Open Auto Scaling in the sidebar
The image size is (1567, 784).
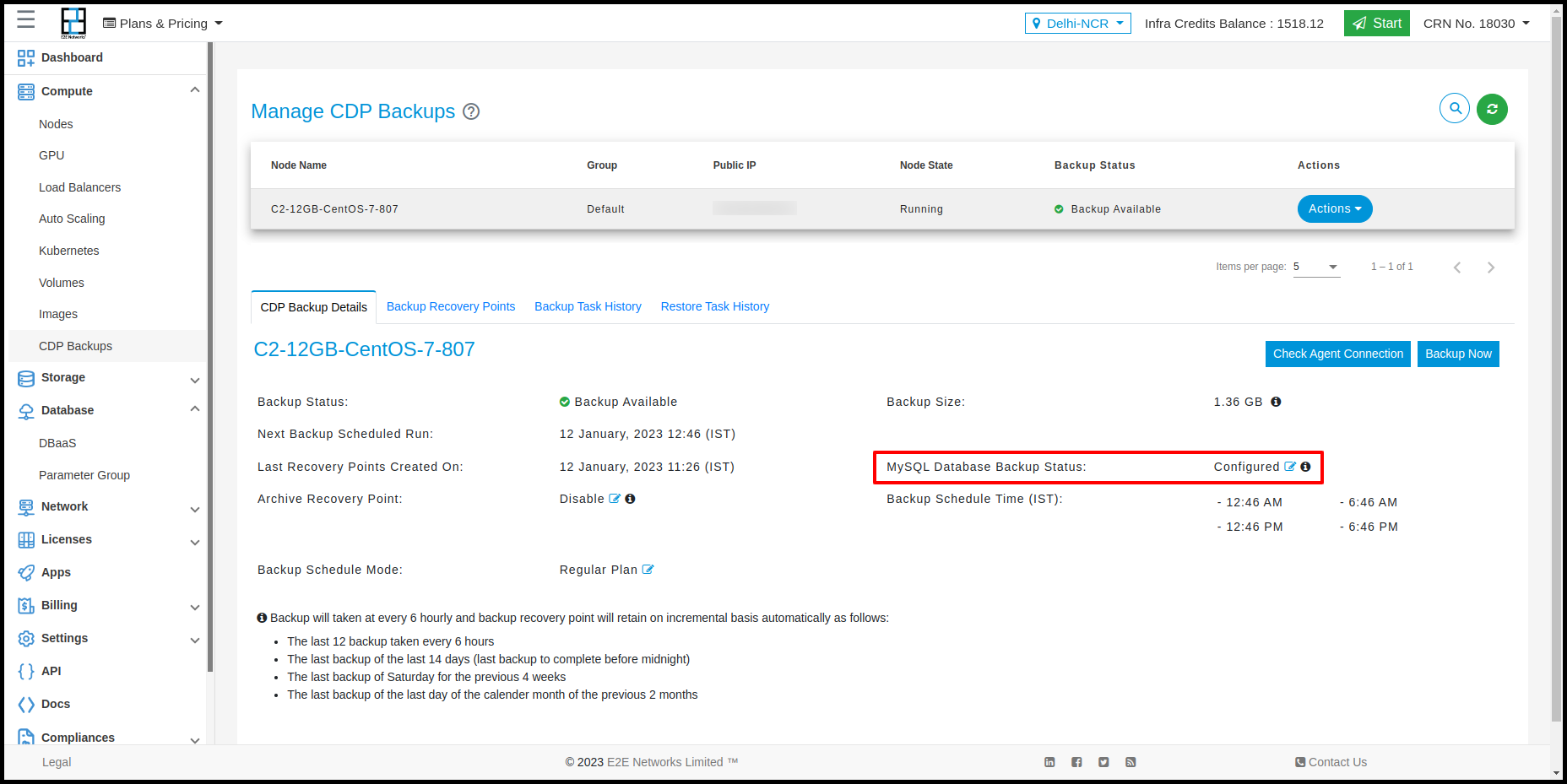point(72,219)
